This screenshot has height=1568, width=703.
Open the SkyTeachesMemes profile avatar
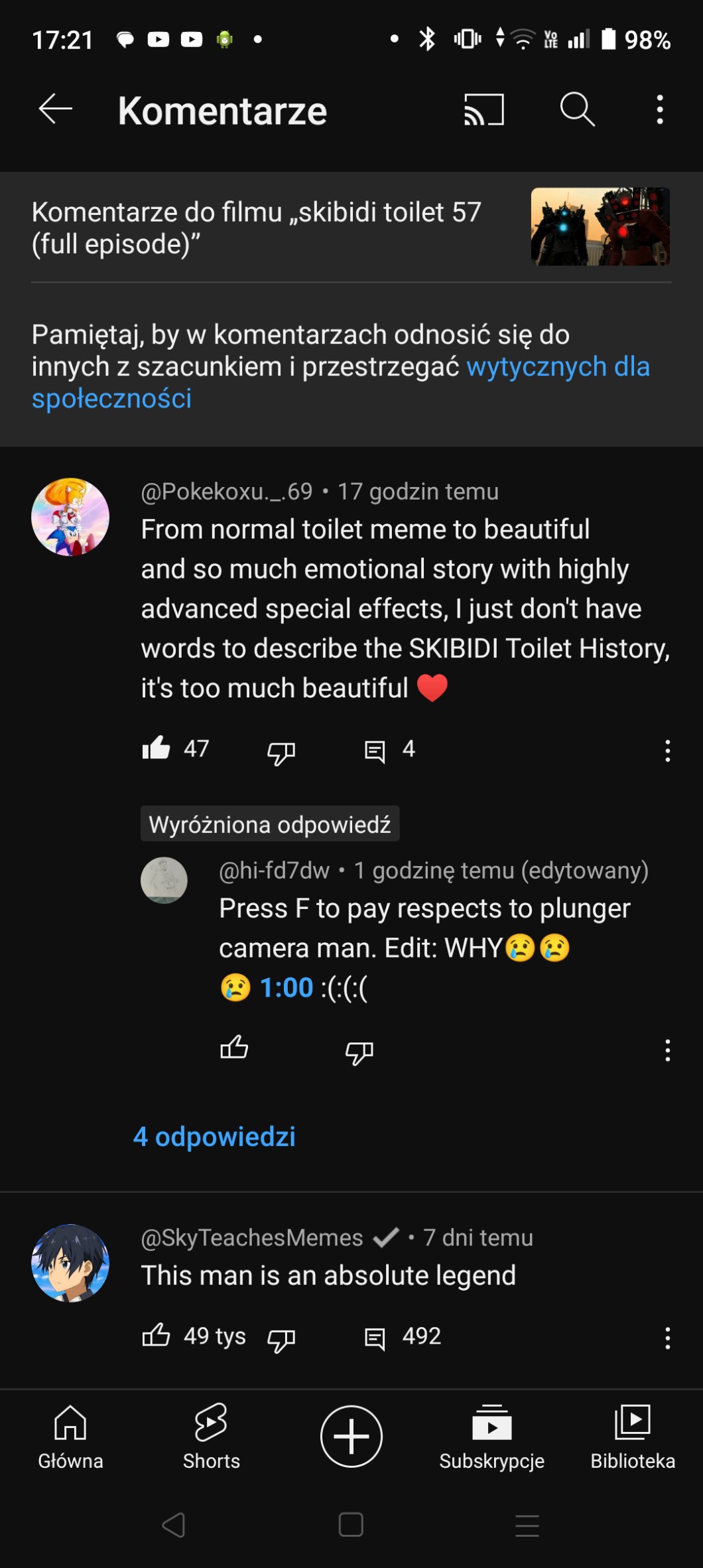(70, 1263)
